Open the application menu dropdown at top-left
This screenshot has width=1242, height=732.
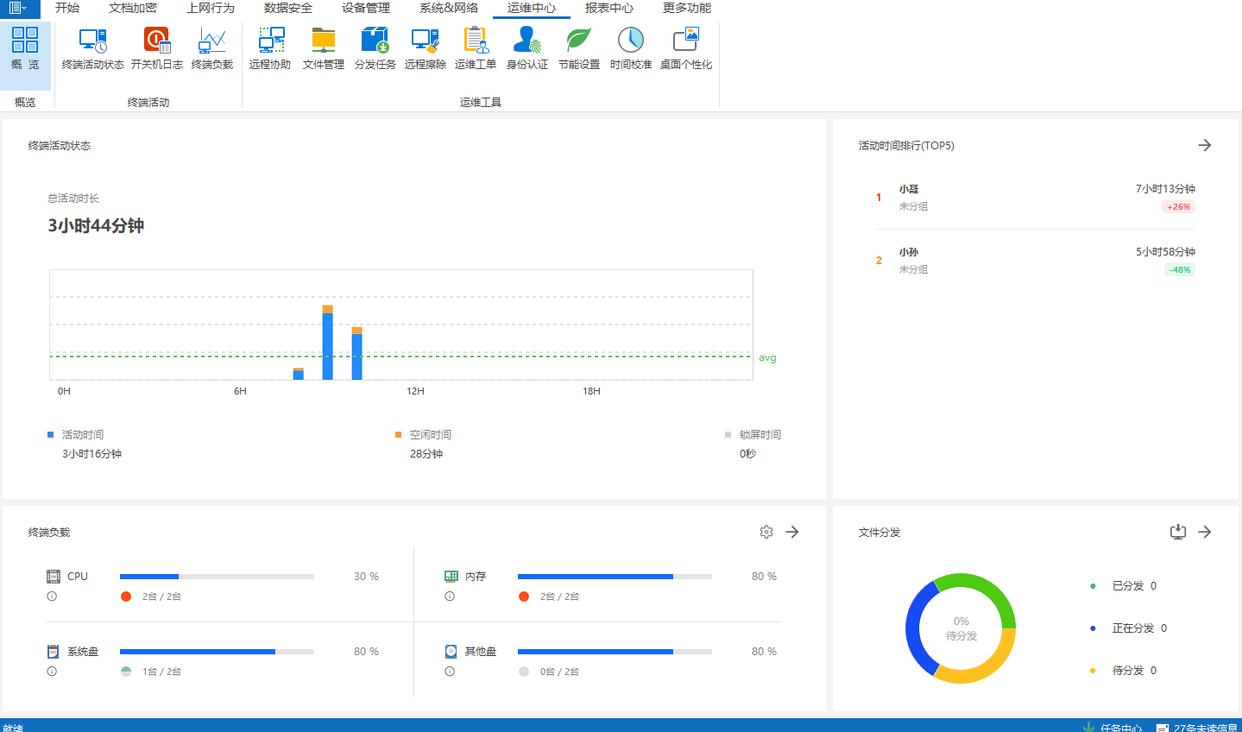[19, 8]
